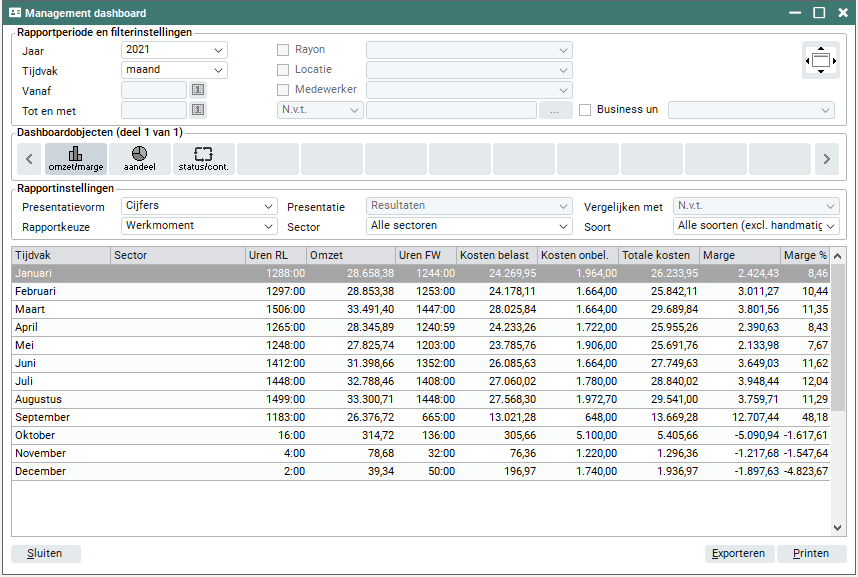This screenshot has height=577, width=858.
Task: Click the Exporteren button
Action: (x=738, y=553)
